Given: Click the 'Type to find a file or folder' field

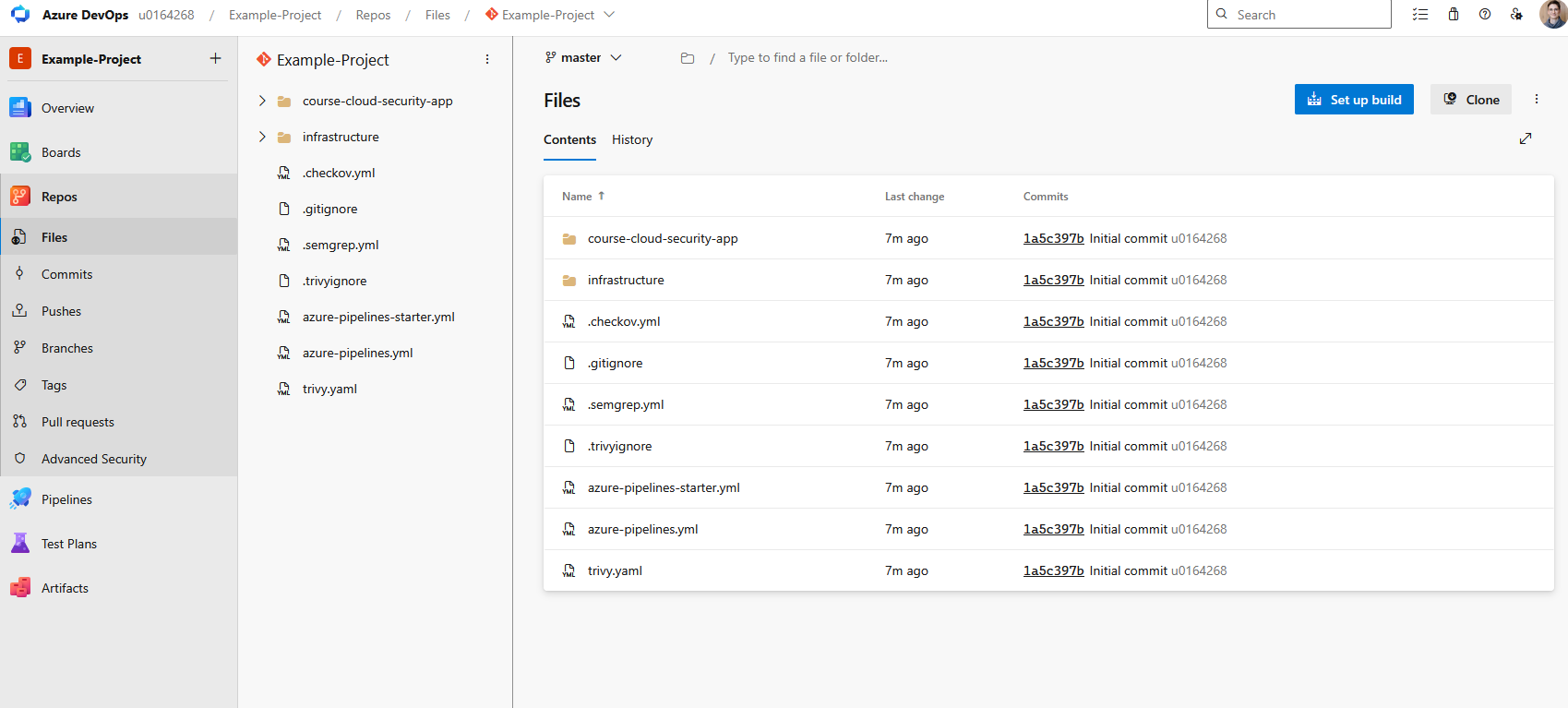Looking at the screenshot, I should (x=808, y=57).
